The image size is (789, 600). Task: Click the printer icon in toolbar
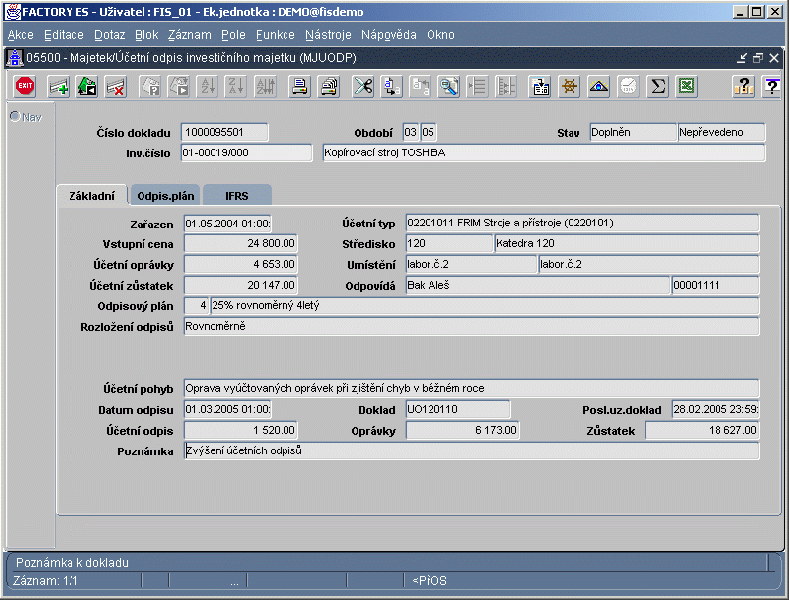299,87
